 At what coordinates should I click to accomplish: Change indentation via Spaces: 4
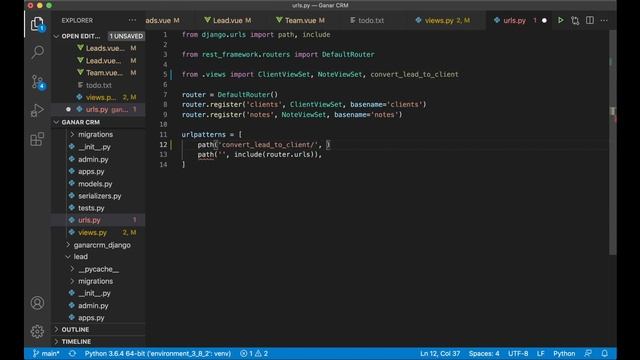pos(484,353)
